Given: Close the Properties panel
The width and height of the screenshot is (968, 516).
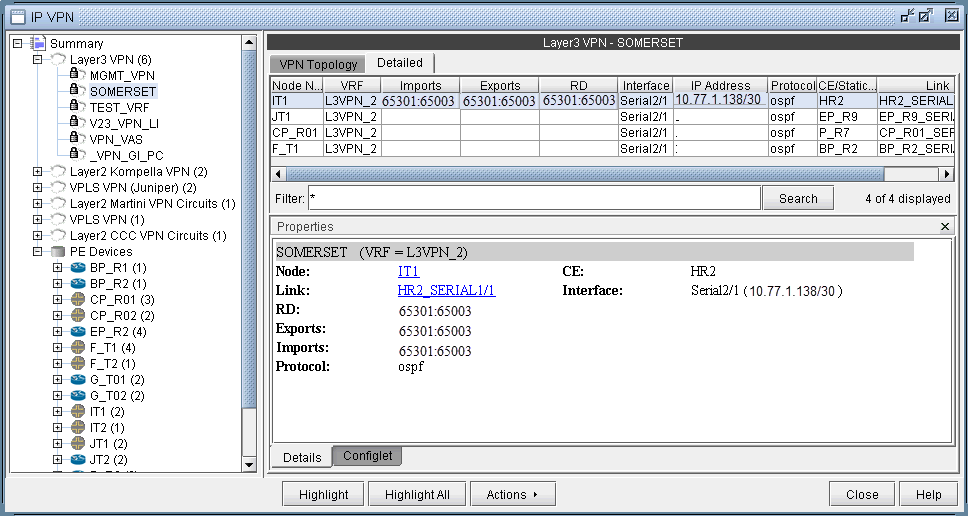Looking at the screenshot, I should pyautogui.click(x=946, y=227).
